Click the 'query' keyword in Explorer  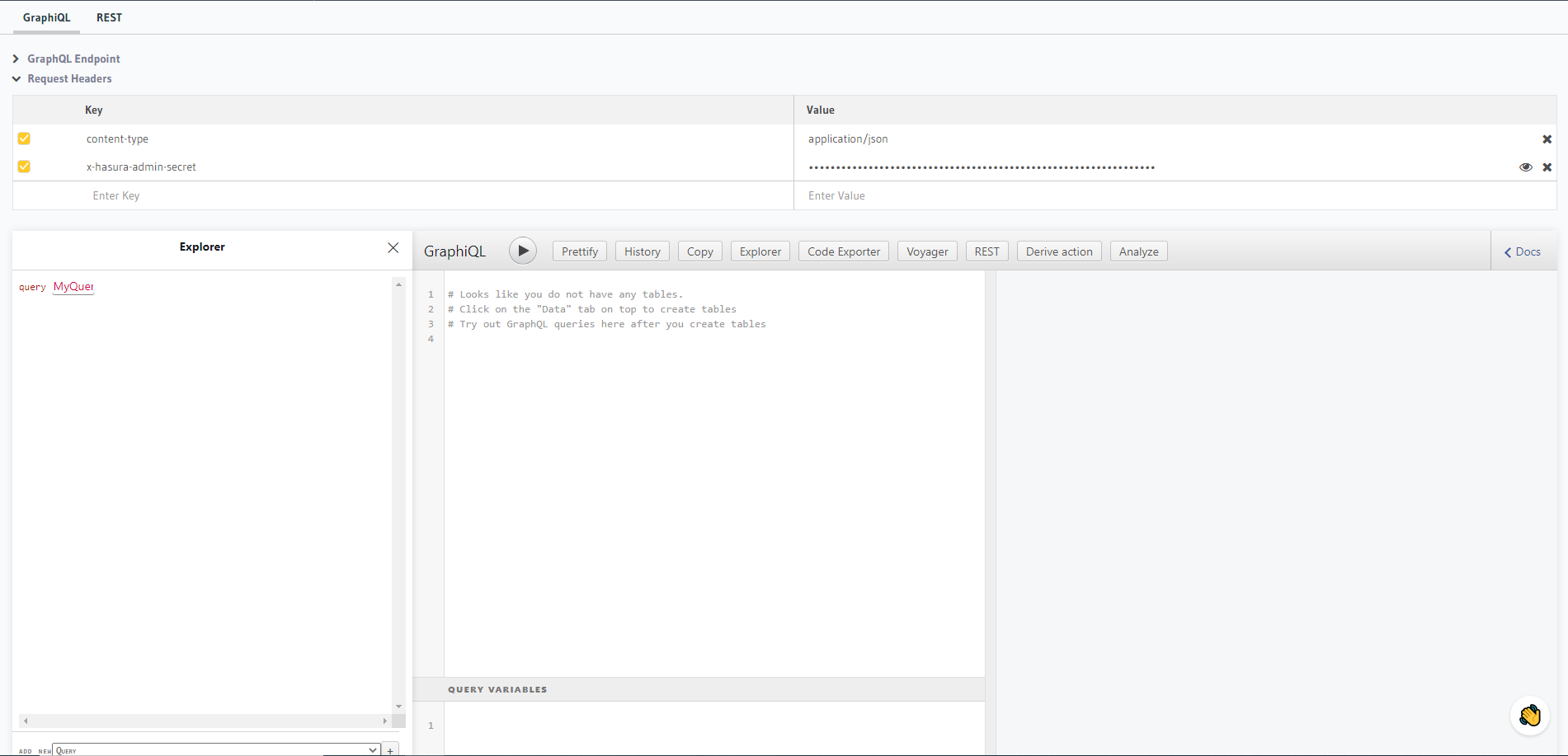coord(32,287)
